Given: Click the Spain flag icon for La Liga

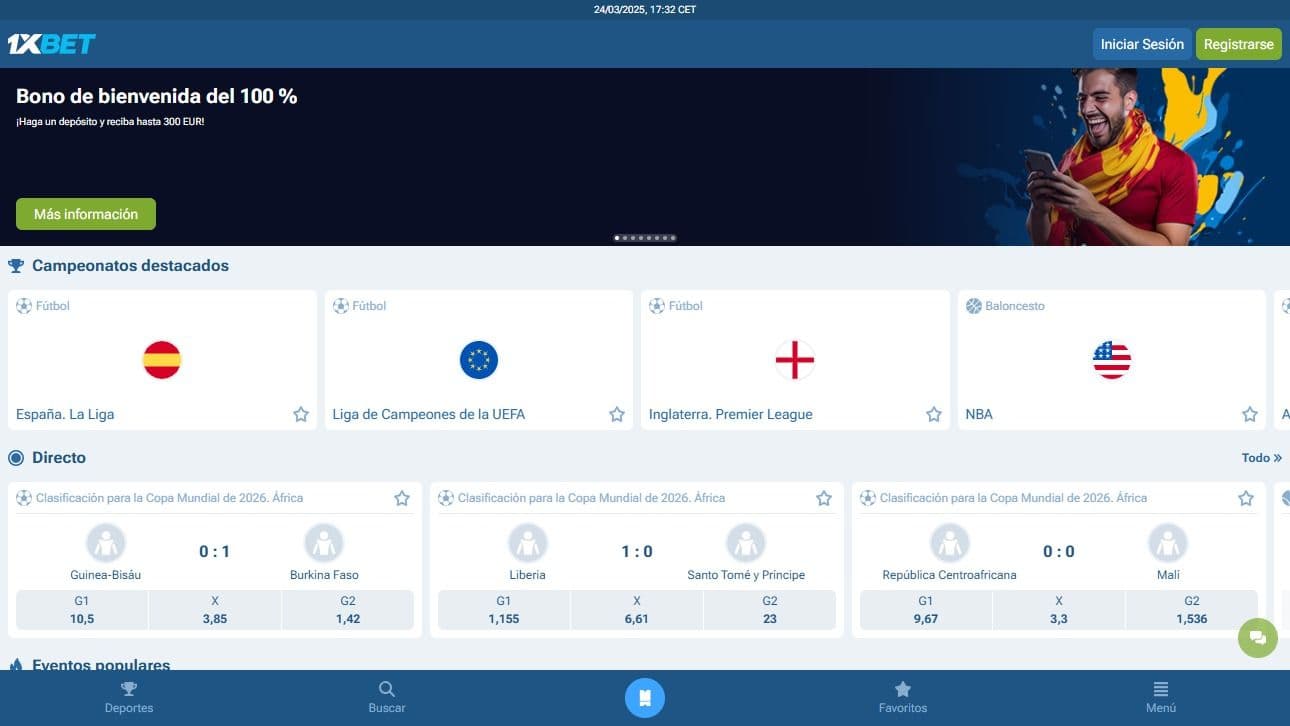Looking at the screenshot, I should coord(162,360).
